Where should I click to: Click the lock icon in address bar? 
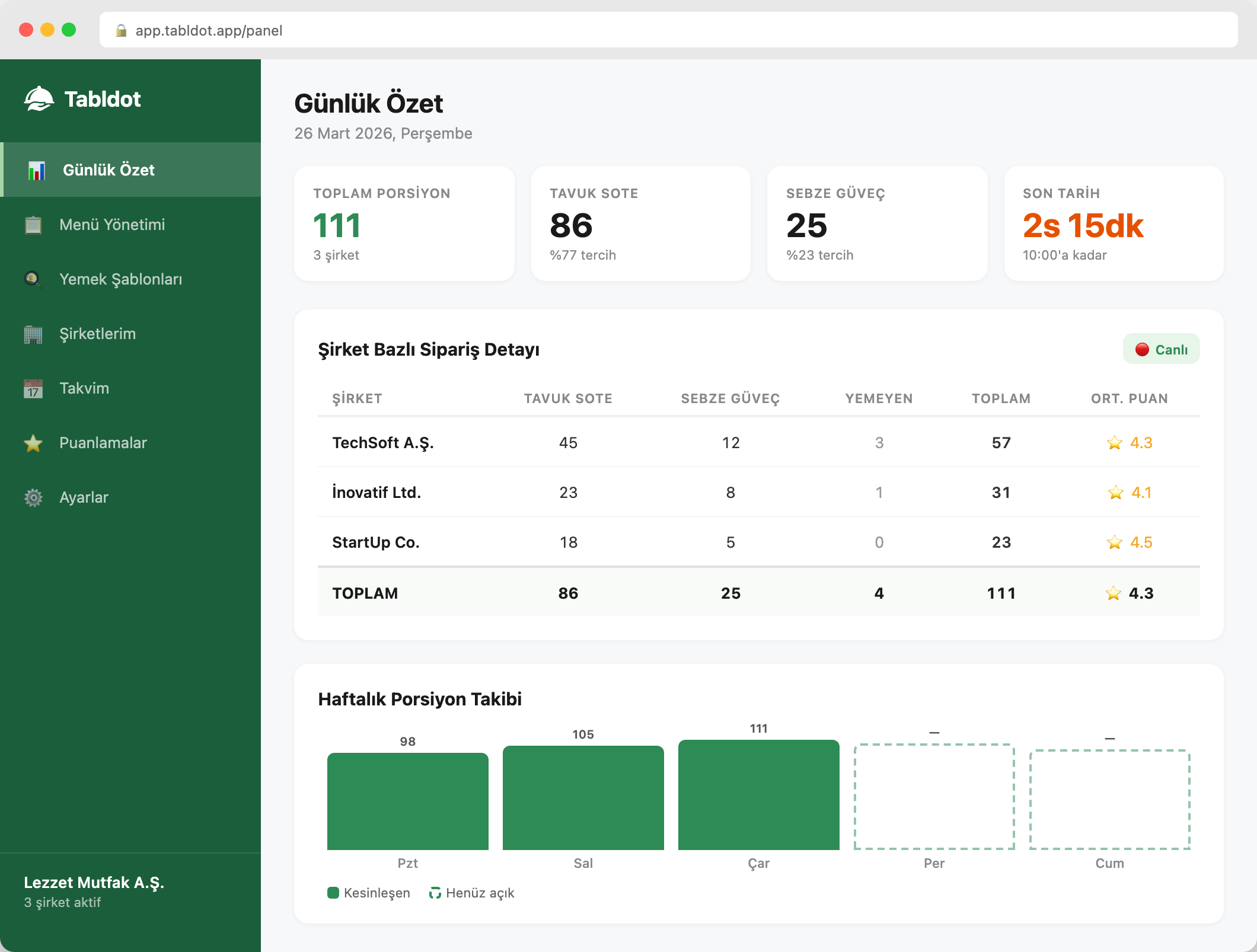[121, 30]
